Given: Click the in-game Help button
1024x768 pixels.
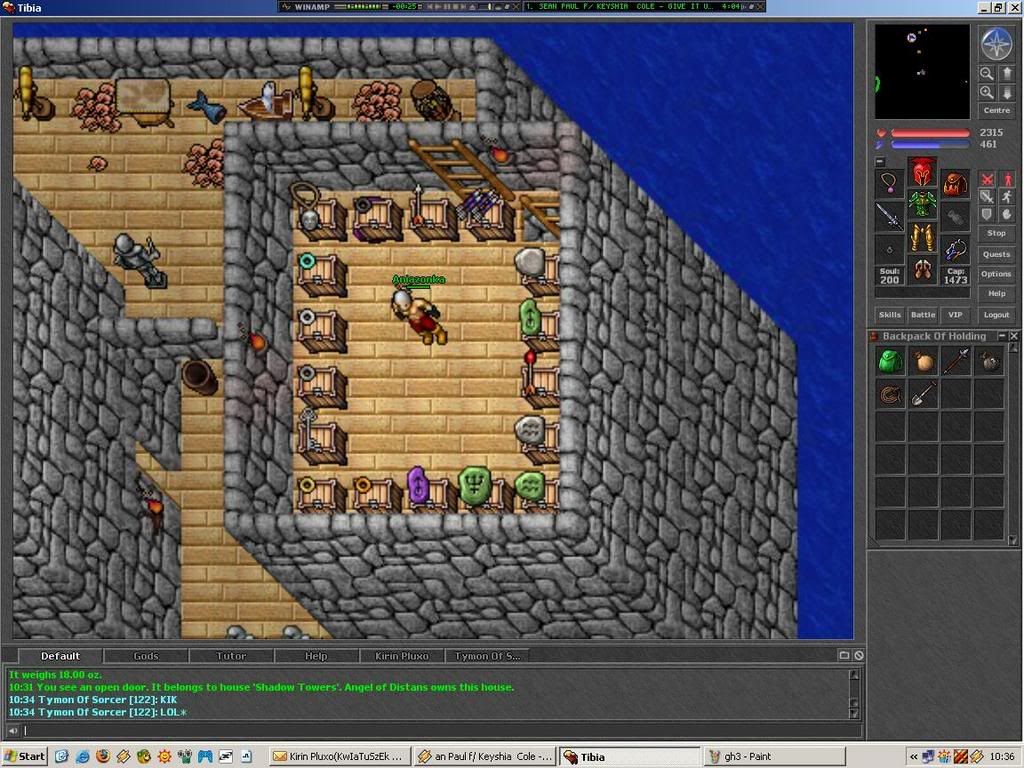Looking at the screenshot, I should click(997, 294).
